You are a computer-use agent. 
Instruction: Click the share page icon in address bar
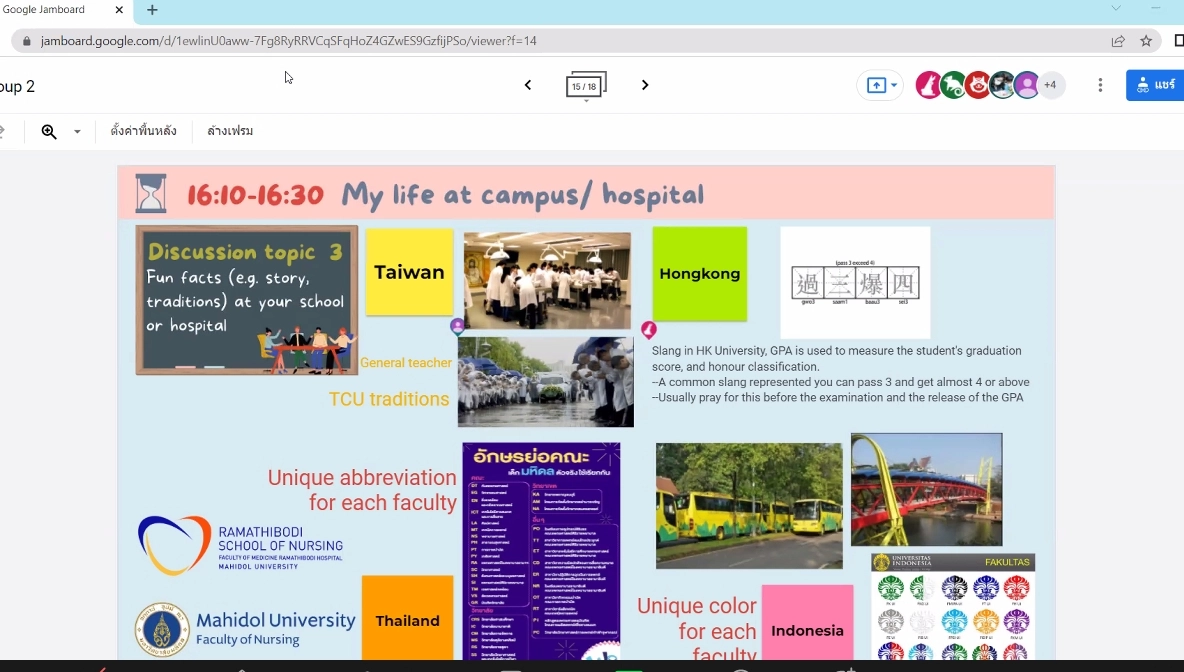tap(1118, 41)
